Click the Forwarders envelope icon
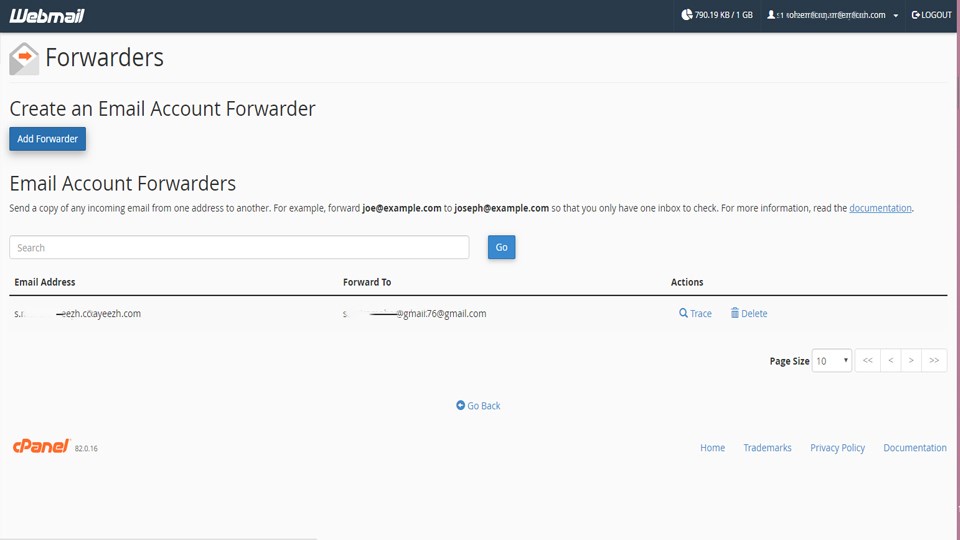The width and height of the screenshot is (960, 540). (x=24, y=59)
